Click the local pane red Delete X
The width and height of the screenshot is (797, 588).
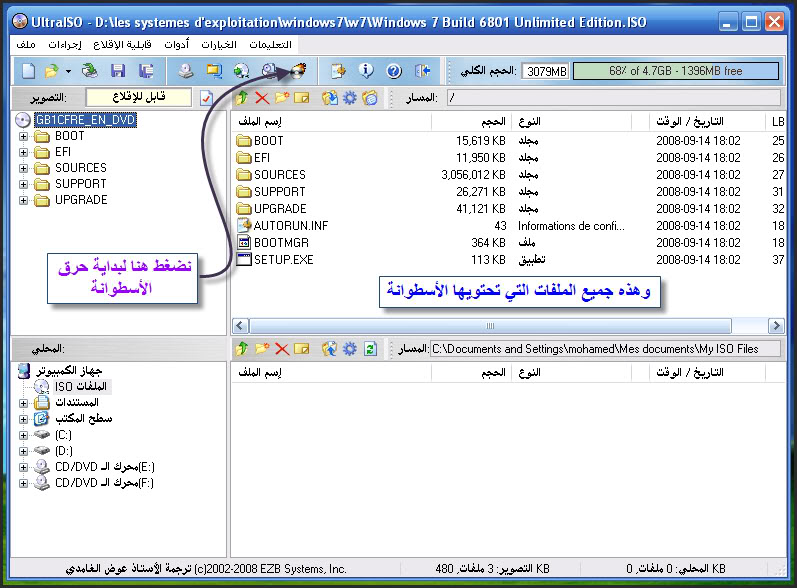click(x=282, y=349)
